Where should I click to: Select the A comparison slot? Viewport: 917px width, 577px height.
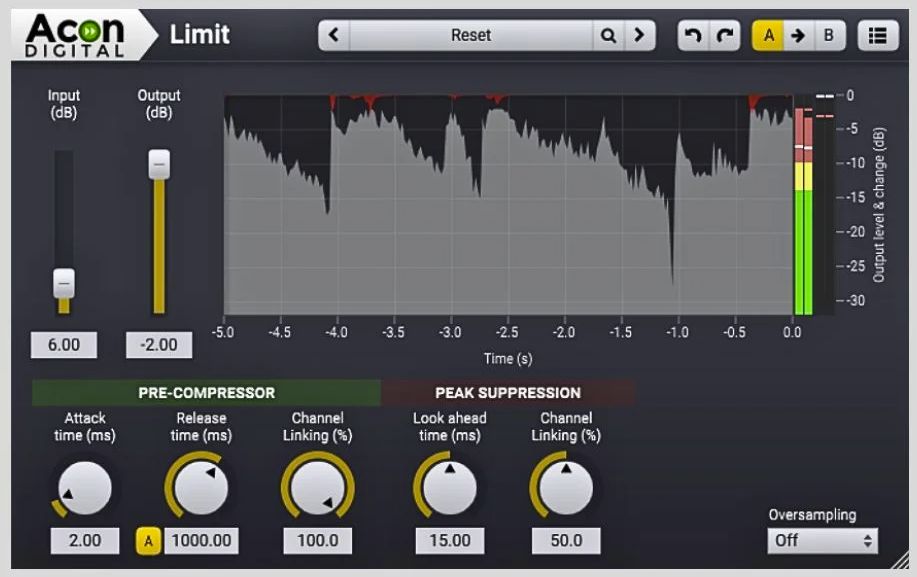pyautogui.click(x=768, y=35)
